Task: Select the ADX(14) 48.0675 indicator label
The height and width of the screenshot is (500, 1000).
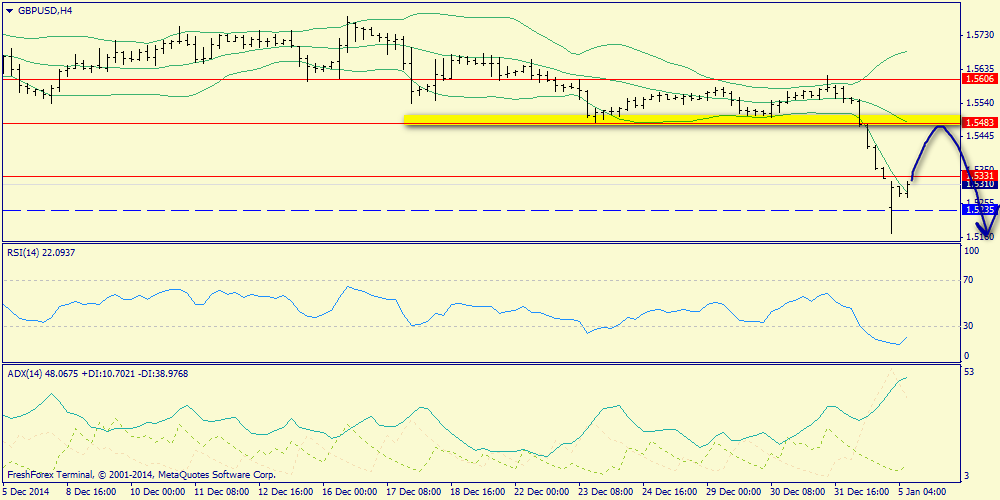Action: [98, 373]
